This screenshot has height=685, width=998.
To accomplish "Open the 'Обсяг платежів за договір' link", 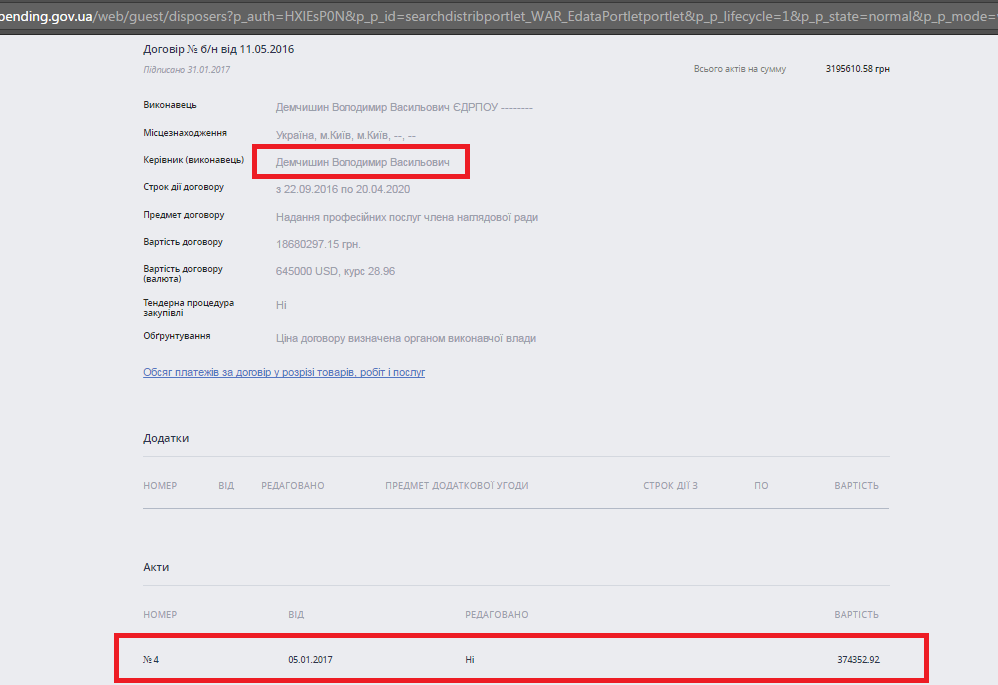I will pos(284,372).
